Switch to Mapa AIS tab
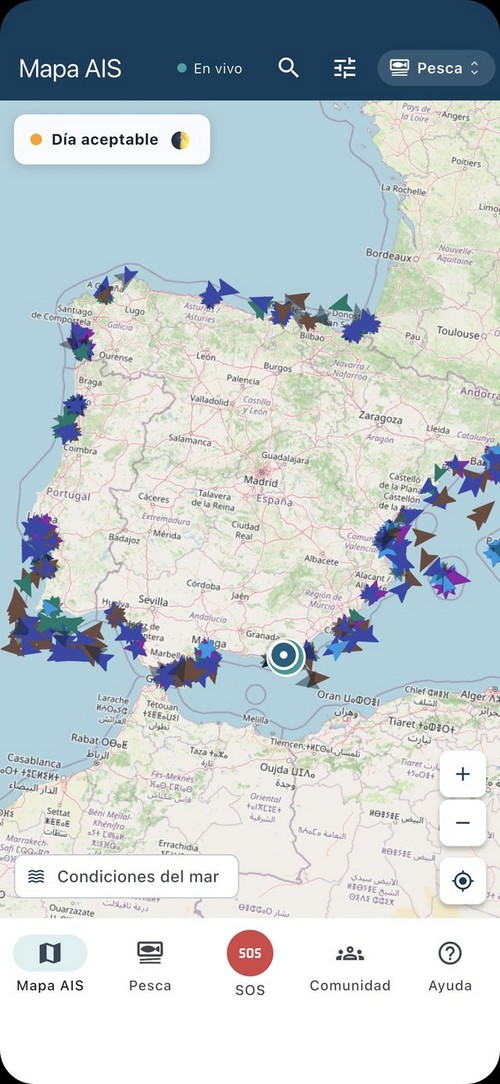 (50, 964)
